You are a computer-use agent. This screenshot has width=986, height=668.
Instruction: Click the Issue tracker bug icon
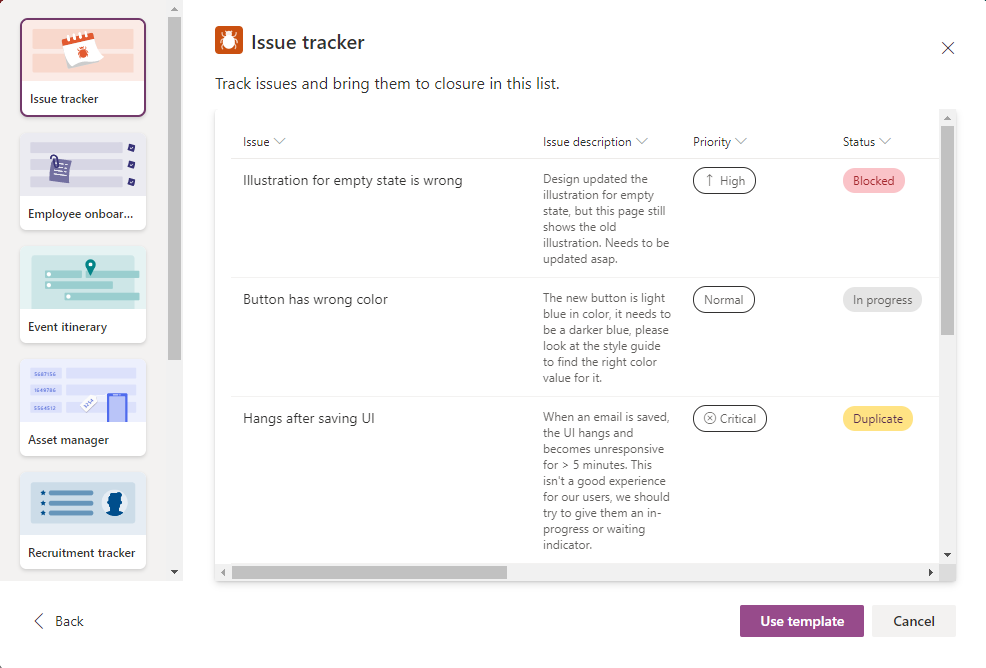pyautogui.click(x=227, y=40)
